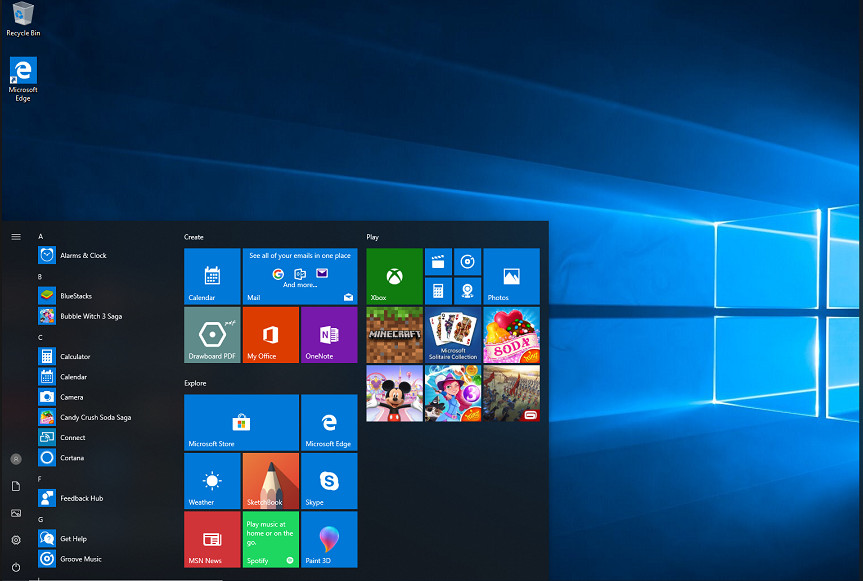Click the letter B header in app list
The height and width of the screenshot is (581, 863).
tap(40, 277)
